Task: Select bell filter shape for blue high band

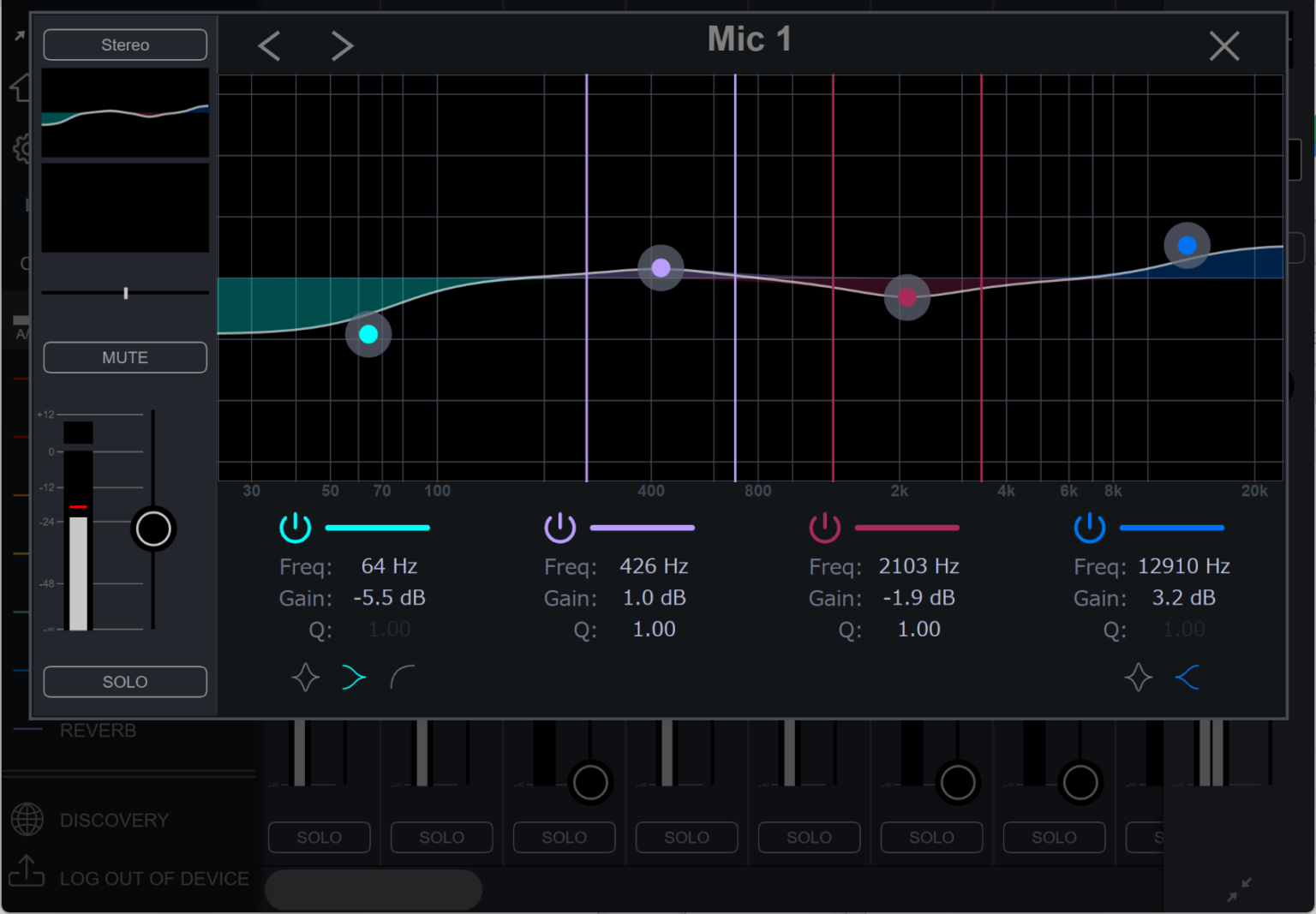Action: click(1138, 678)
